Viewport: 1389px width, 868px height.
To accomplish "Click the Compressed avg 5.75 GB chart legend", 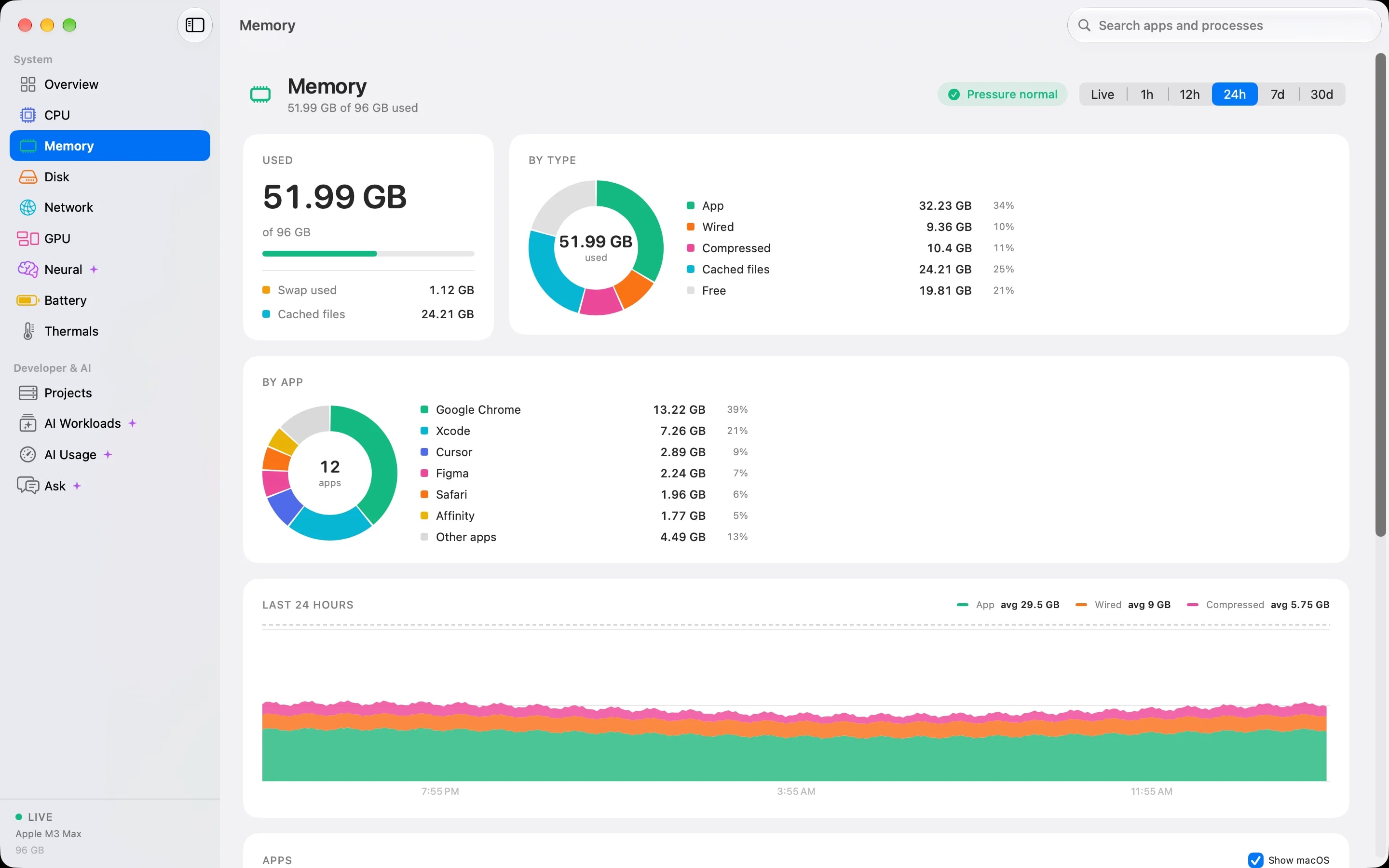I will pyautogui.click(x=1258, y=605).
